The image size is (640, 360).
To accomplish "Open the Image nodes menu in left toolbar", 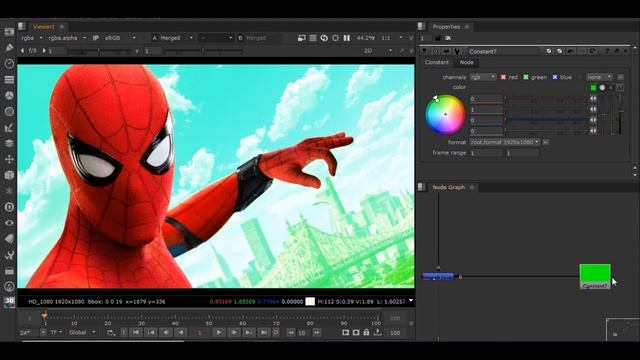I will [x=9, y=32].
